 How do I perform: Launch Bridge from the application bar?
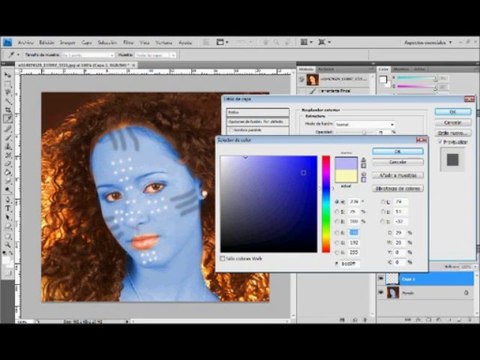206,42
